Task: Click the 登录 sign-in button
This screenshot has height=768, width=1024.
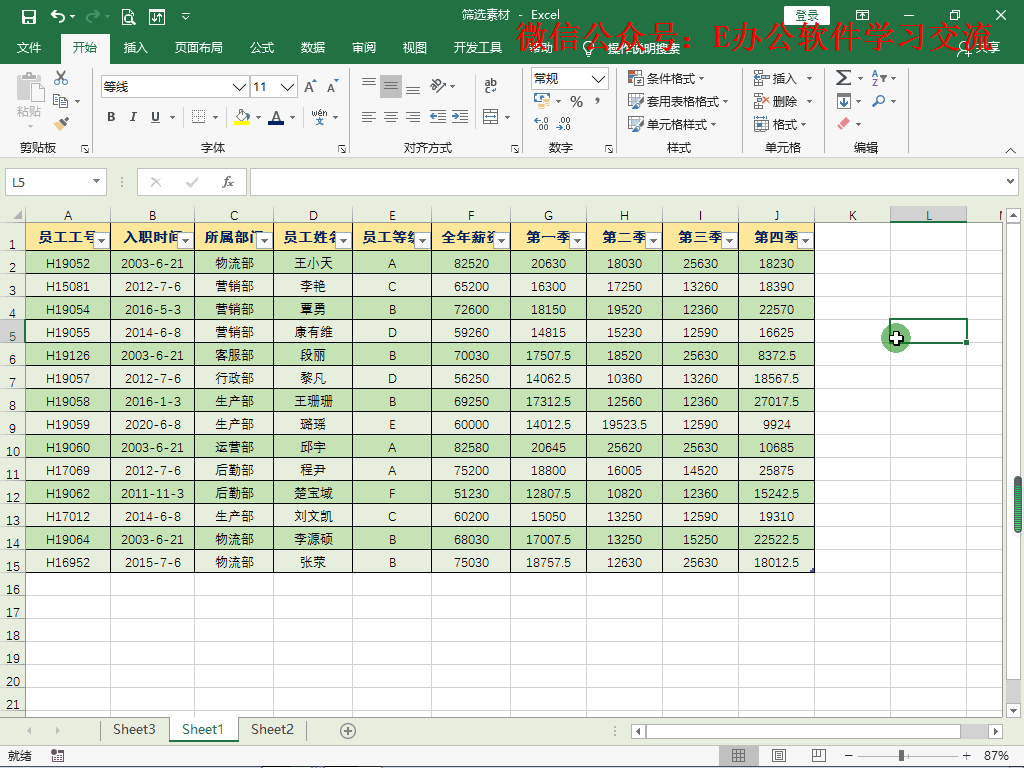Action: [807, 15]
